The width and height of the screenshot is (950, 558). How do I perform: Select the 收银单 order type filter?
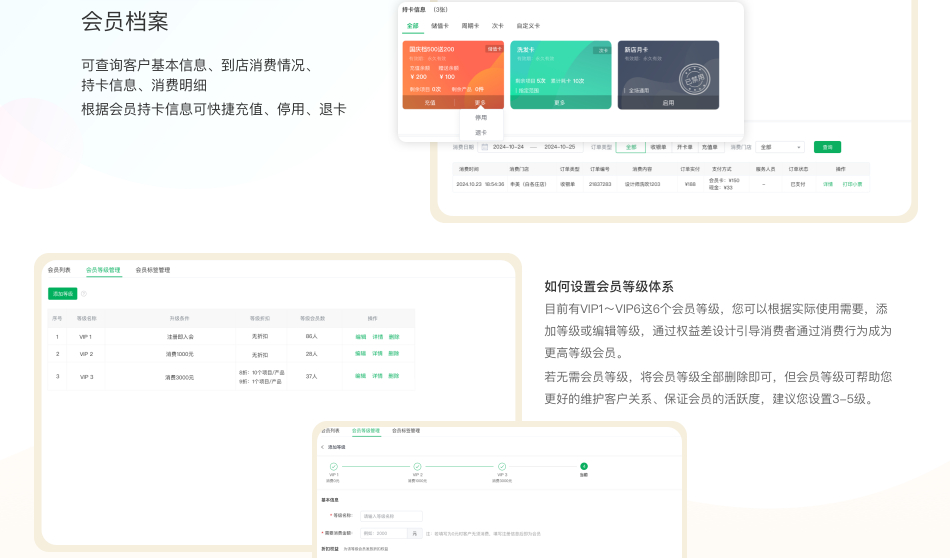658,147
